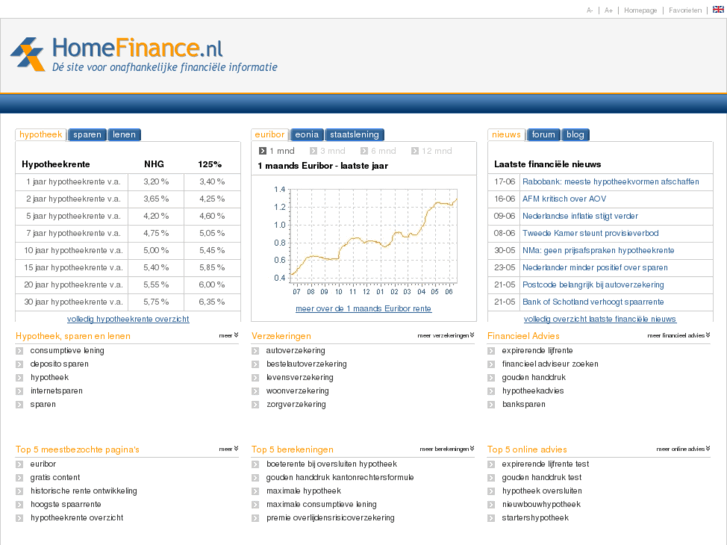Open 'hypotheekrente overzicht' link
727x545 pixels.
pos(77,518)
